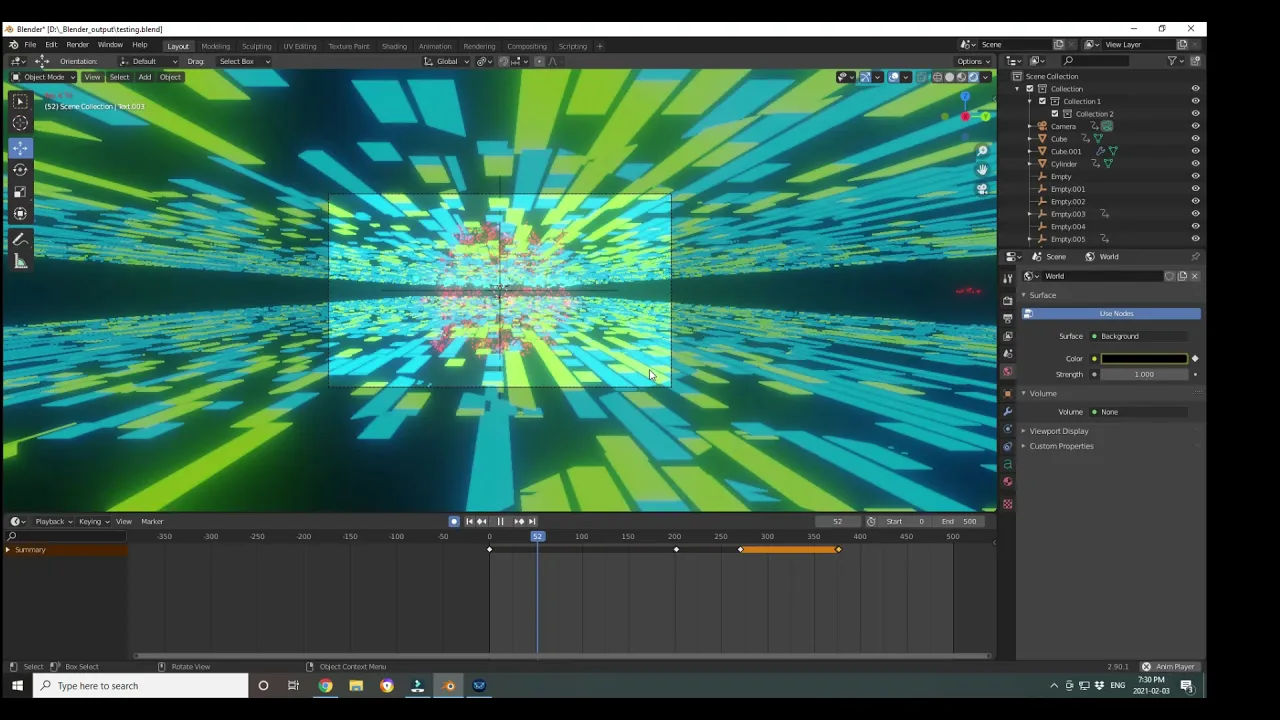Click new collection icon in outliner header

pos(1195,61)
